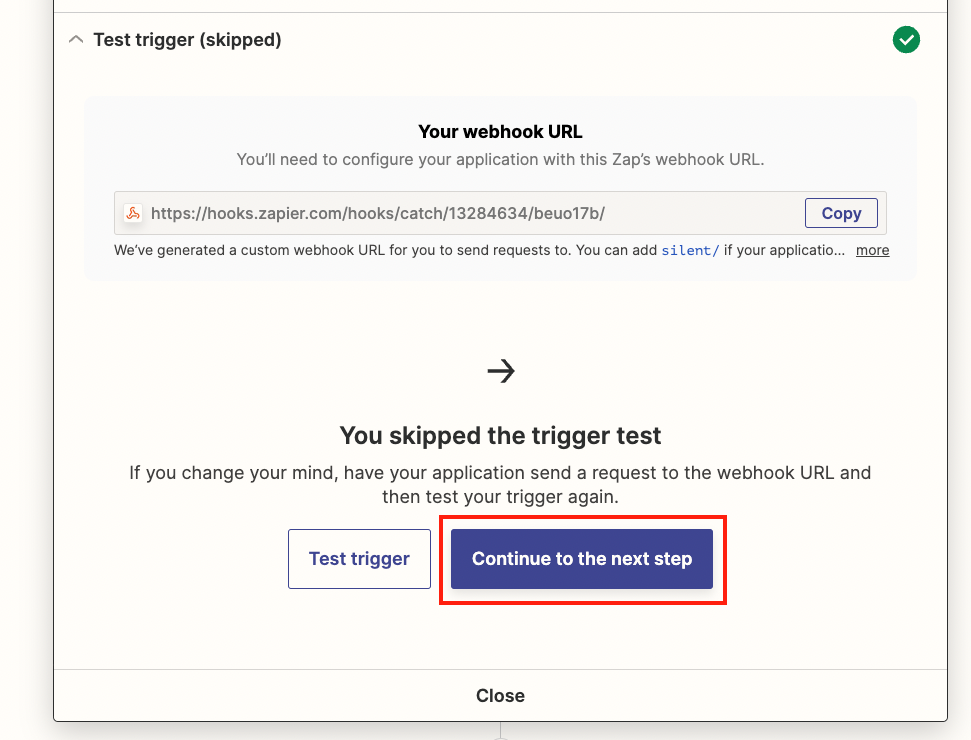971x740 pixels.
Task: Click the orange webhook icon in the URL field
Action: [x=133, y=213]
